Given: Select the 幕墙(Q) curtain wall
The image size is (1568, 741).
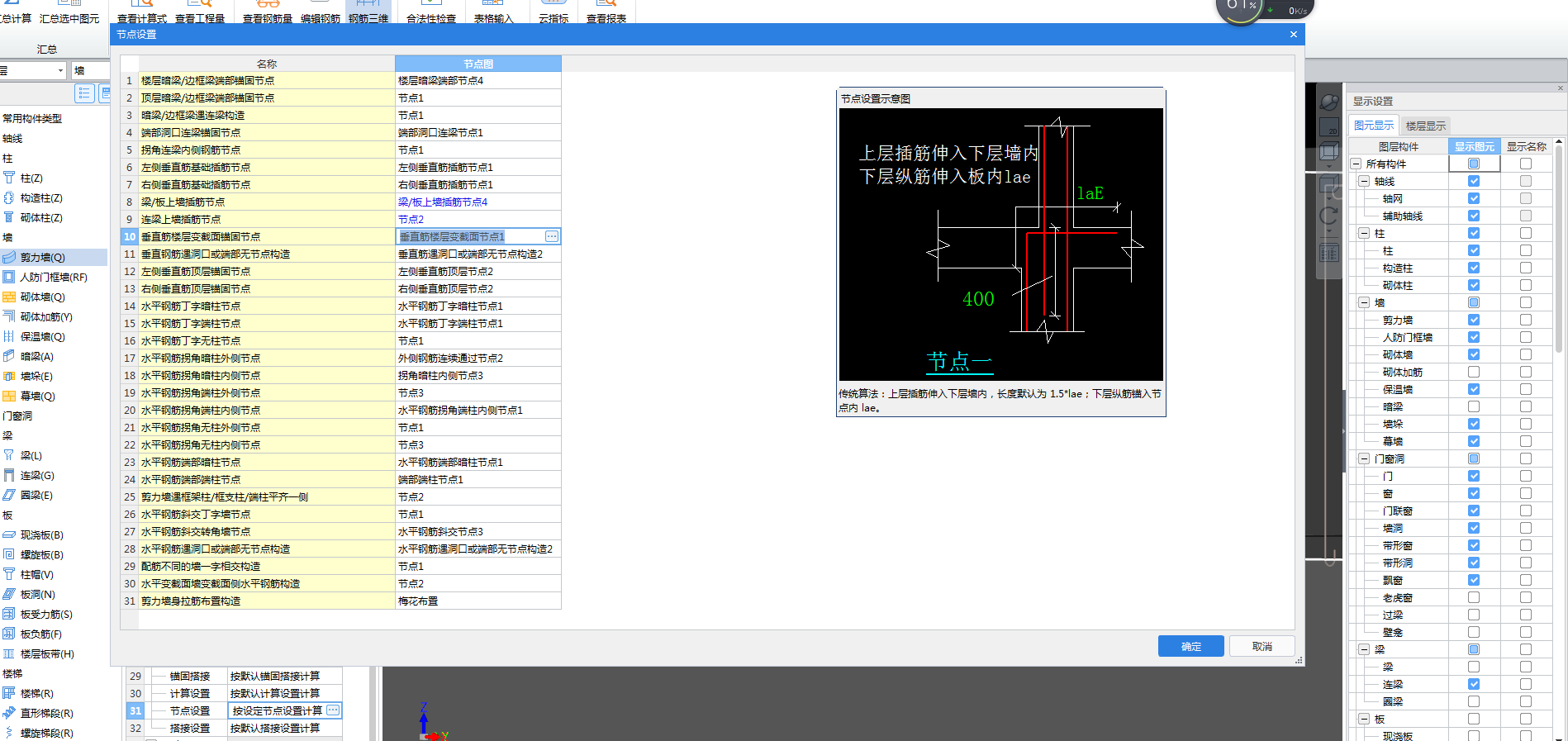Looking at the screenshot, I should pos(36,396).
